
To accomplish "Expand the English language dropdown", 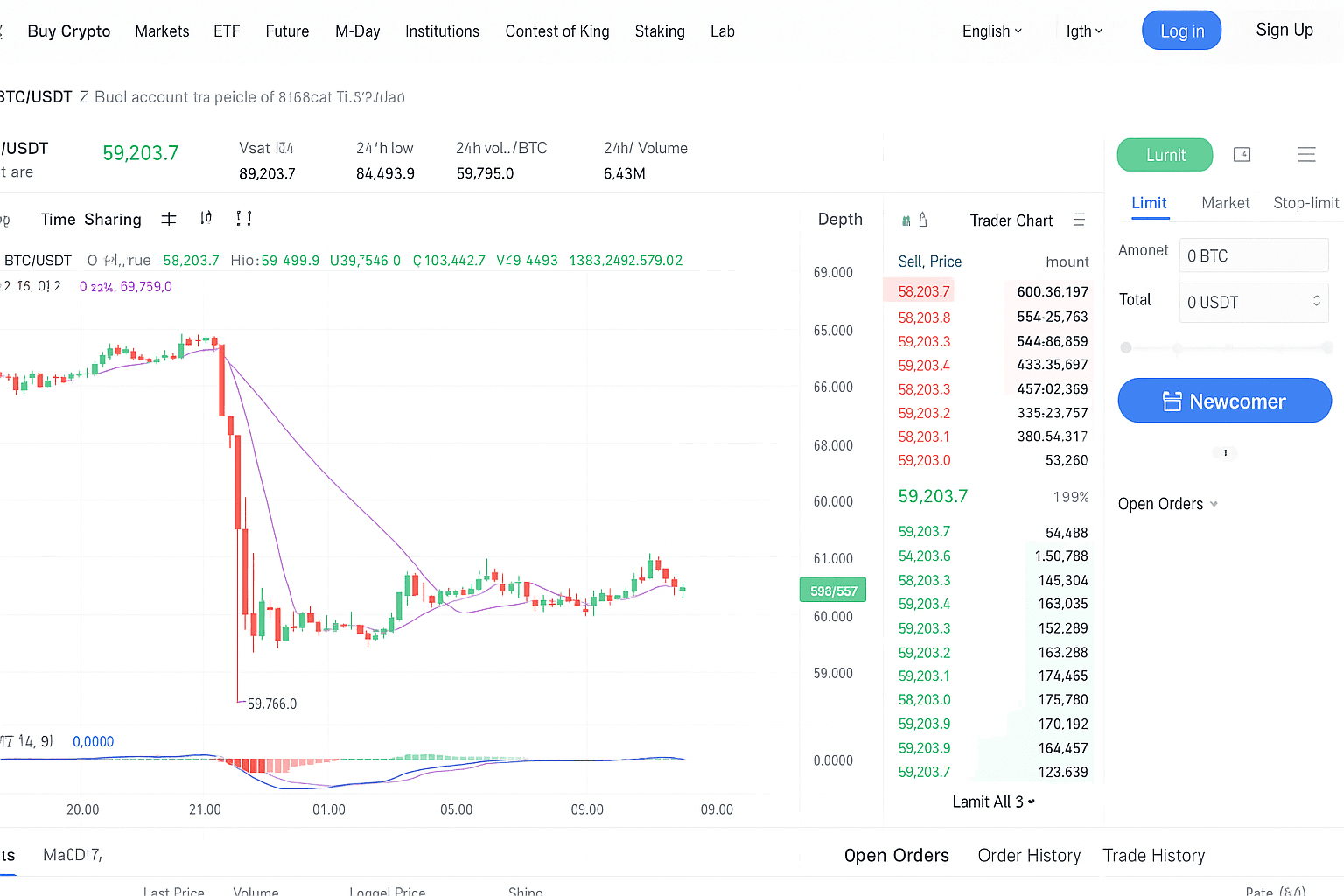I will pos(992,31).
